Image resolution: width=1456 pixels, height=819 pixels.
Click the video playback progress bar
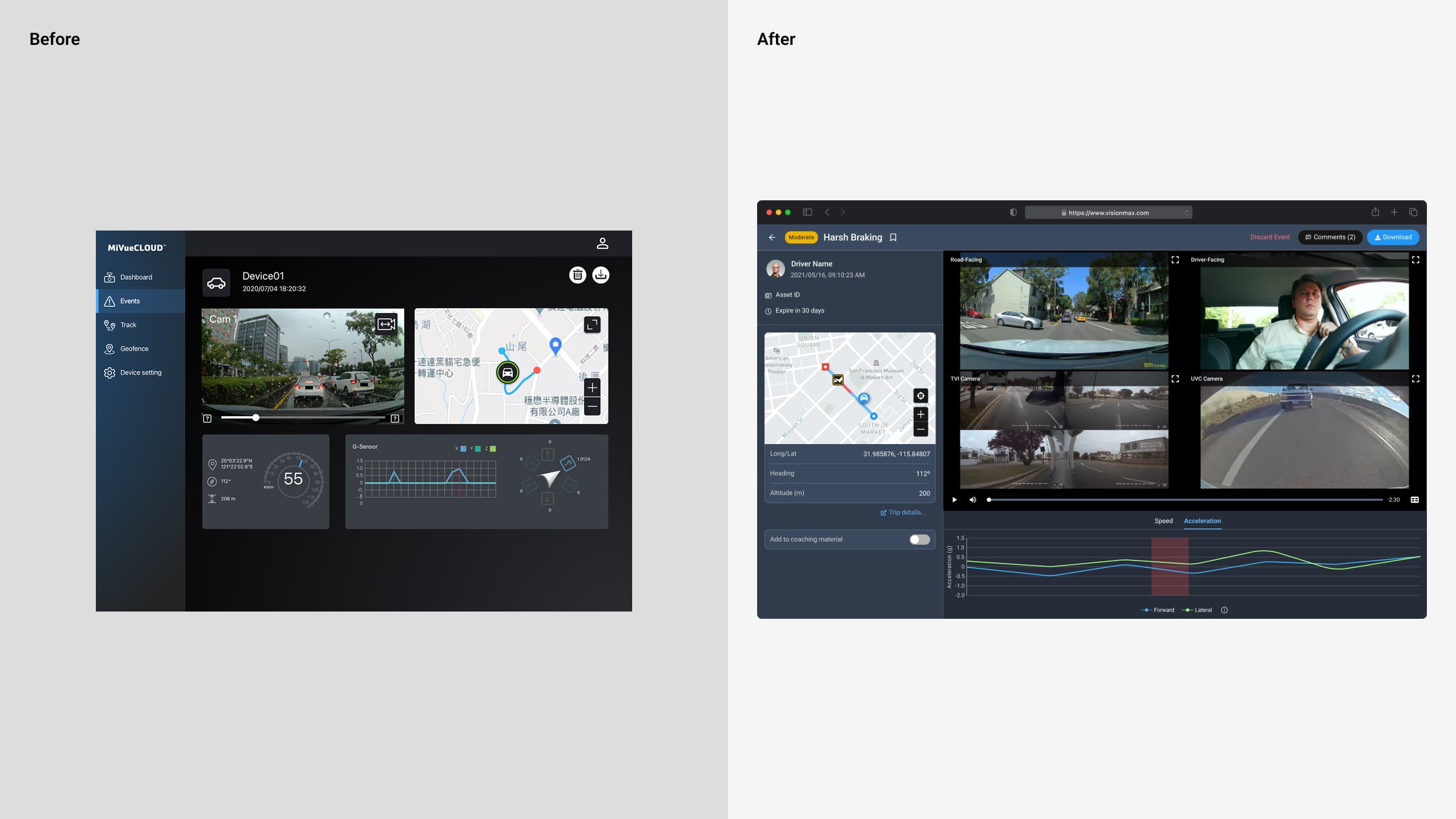[x=1185, y=500]
